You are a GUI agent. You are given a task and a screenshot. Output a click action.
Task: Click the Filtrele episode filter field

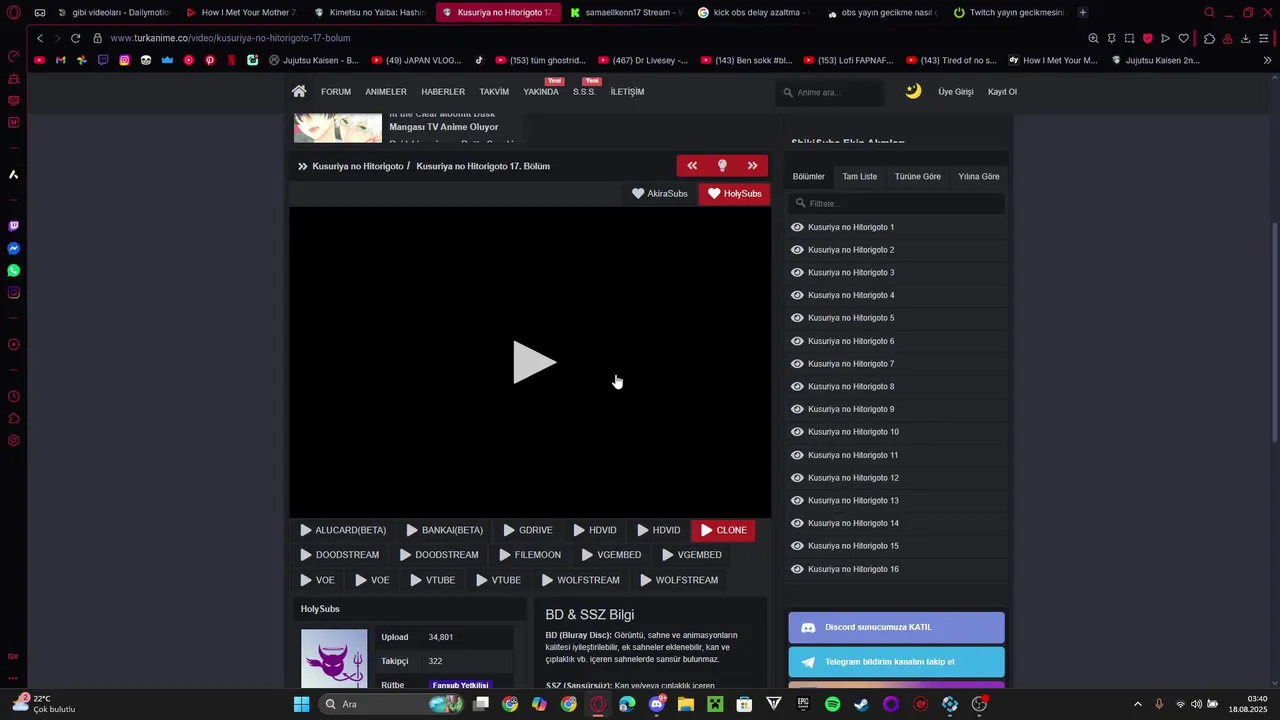click(x=896, y=203)
